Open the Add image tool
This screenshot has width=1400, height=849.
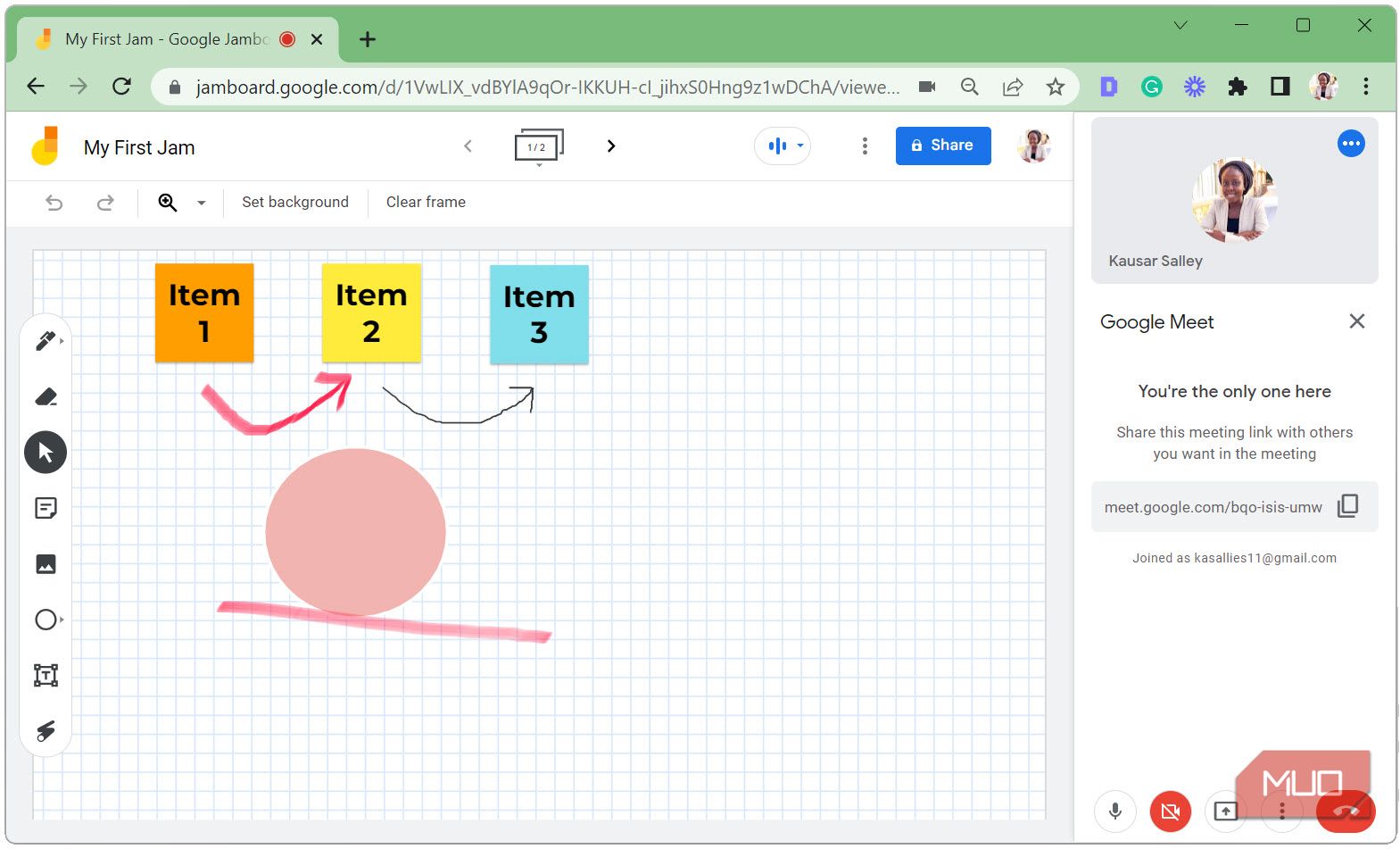pyautogui.click(x=46, y=564)
